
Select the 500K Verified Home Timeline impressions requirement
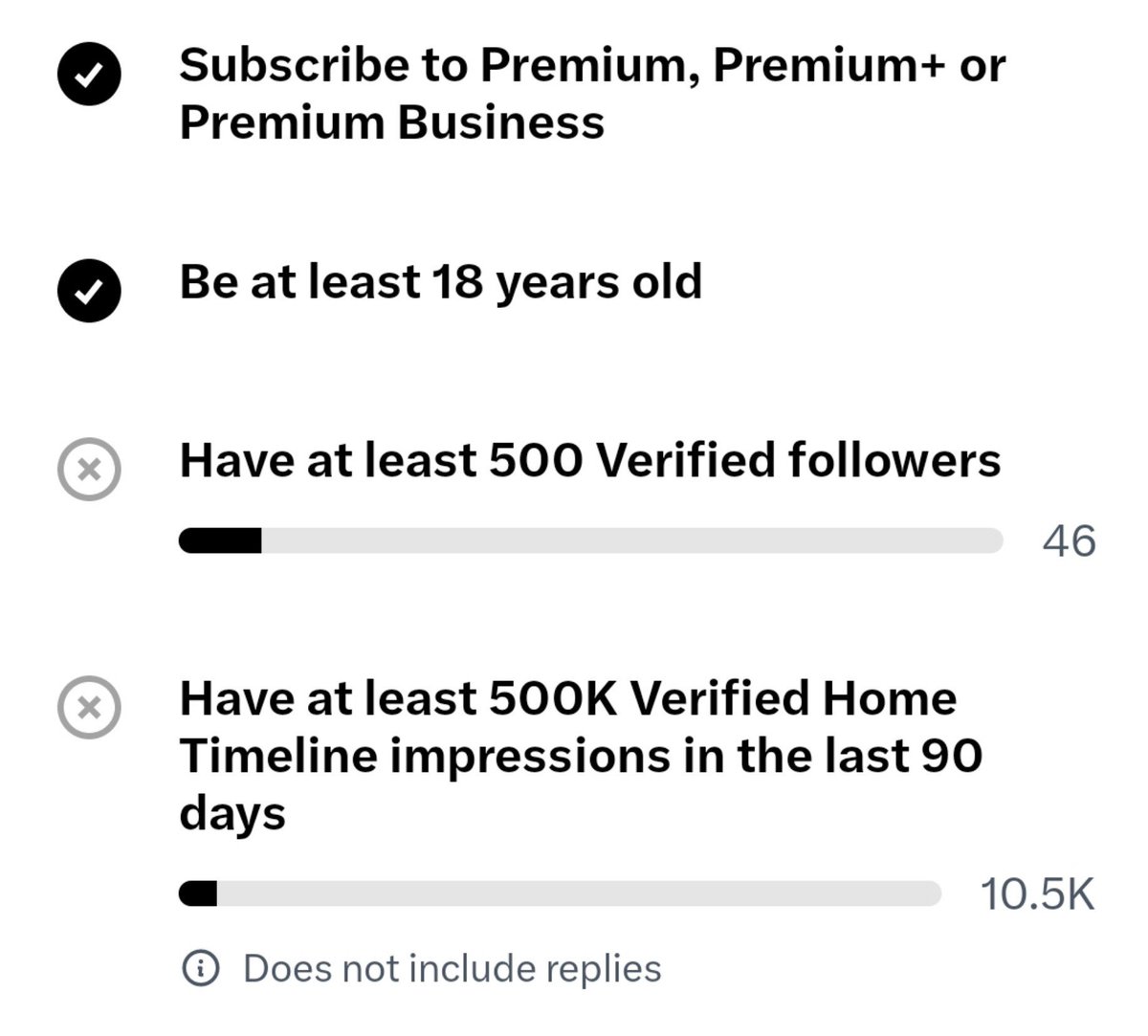pyautogui.click(x=581, y=756)
